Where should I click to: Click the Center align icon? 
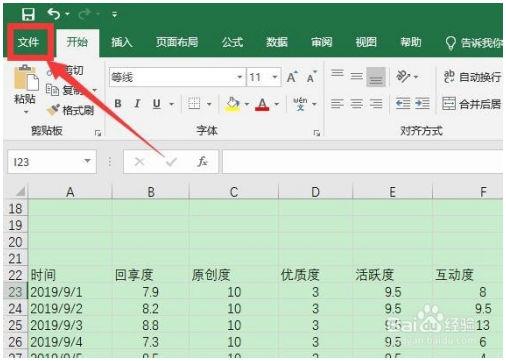356,104
